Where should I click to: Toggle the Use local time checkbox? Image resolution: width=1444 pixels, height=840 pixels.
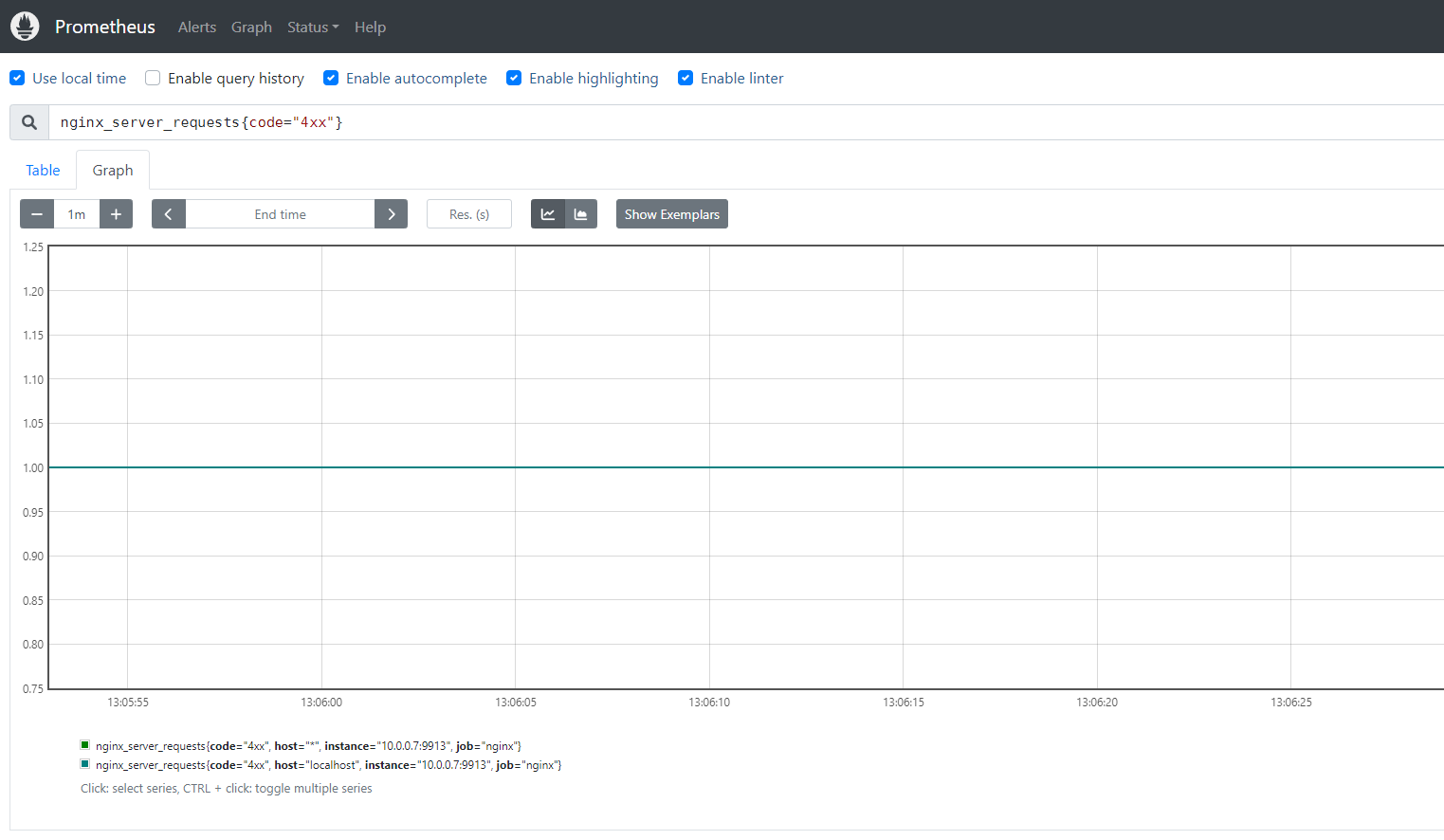tap(17, 78)
